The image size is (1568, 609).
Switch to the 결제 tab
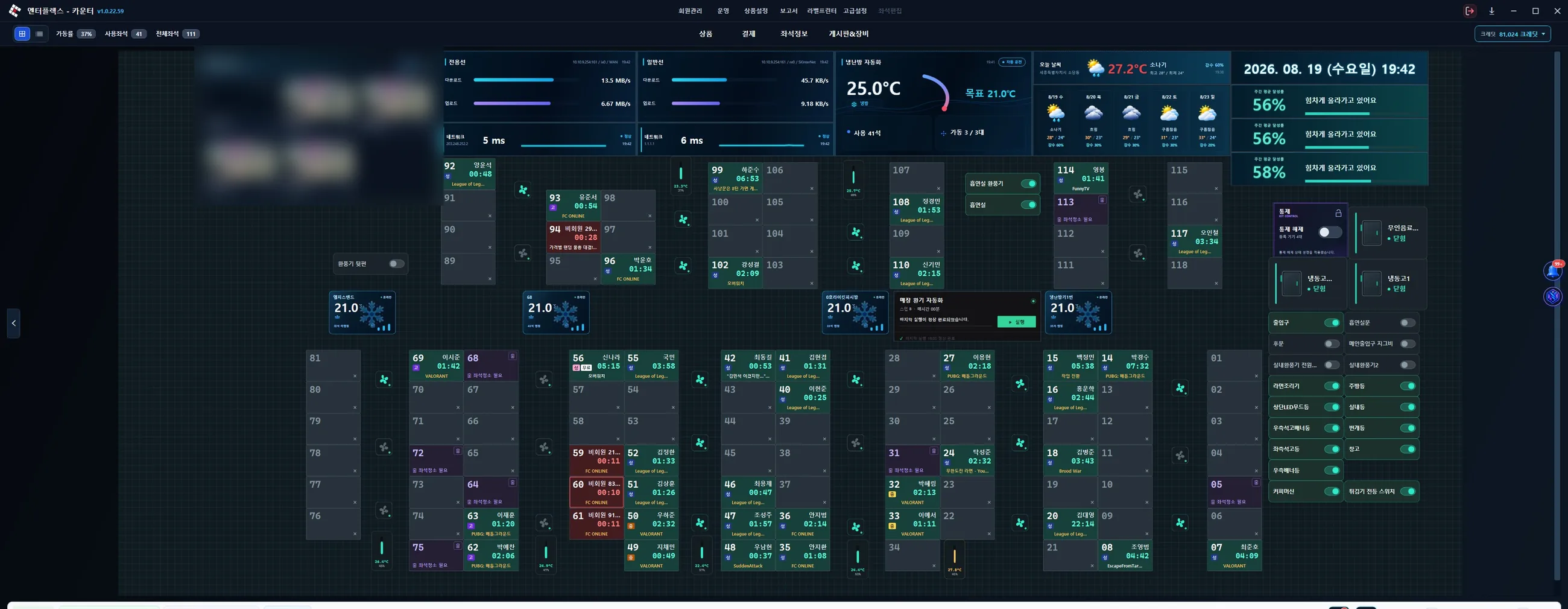click(748, 34)
